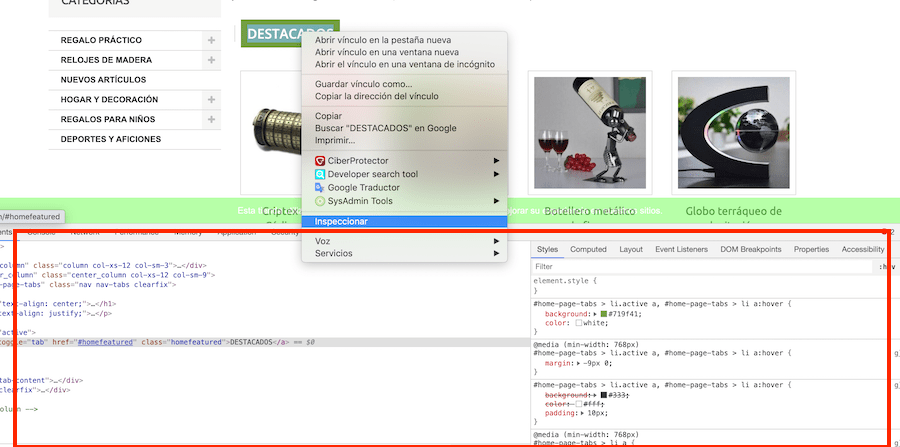Open the SysAdmin Tools submenu arrow

496,201
